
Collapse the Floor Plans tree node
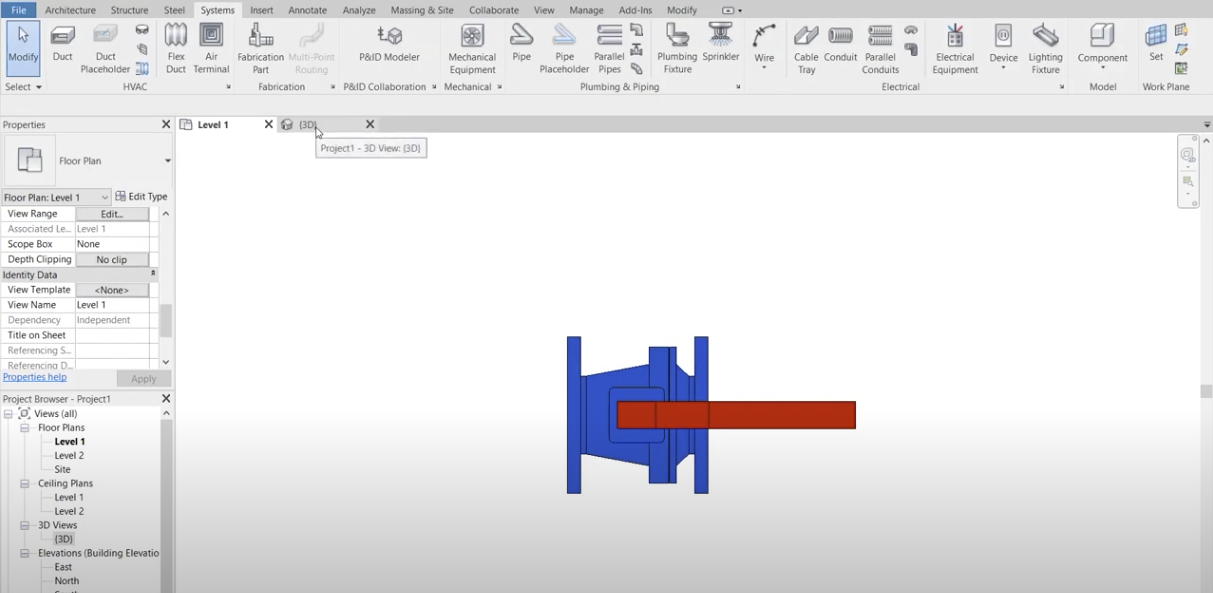(25, 428)
